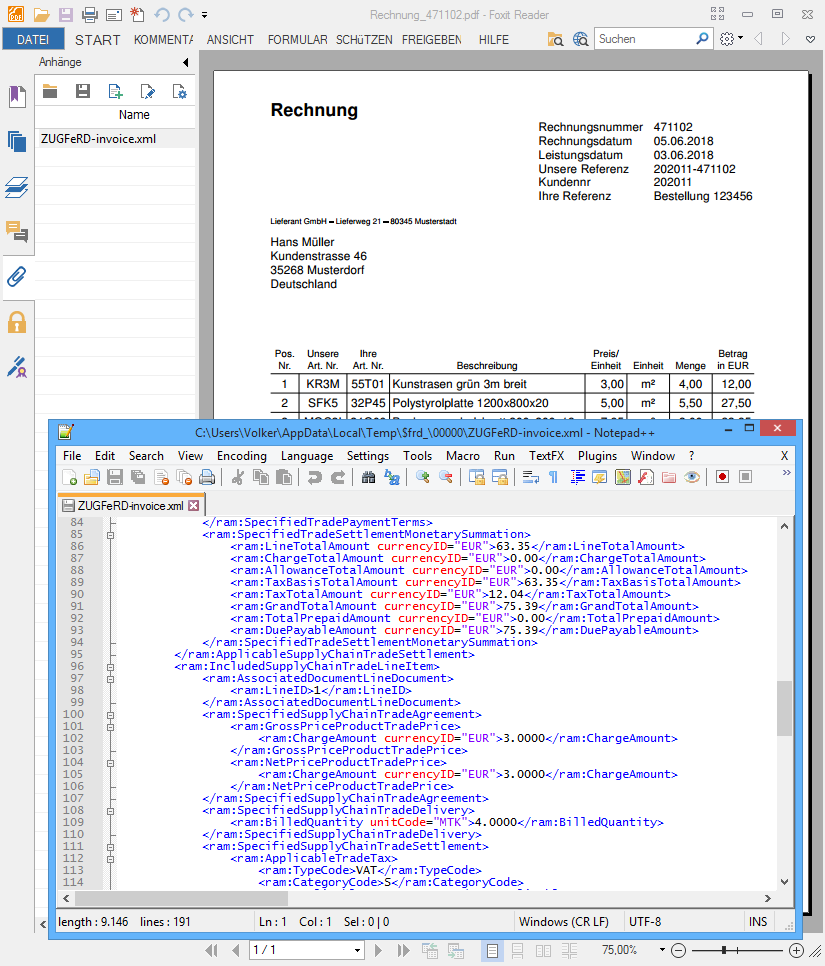Click the DATEI button

(x=33, y=40)
